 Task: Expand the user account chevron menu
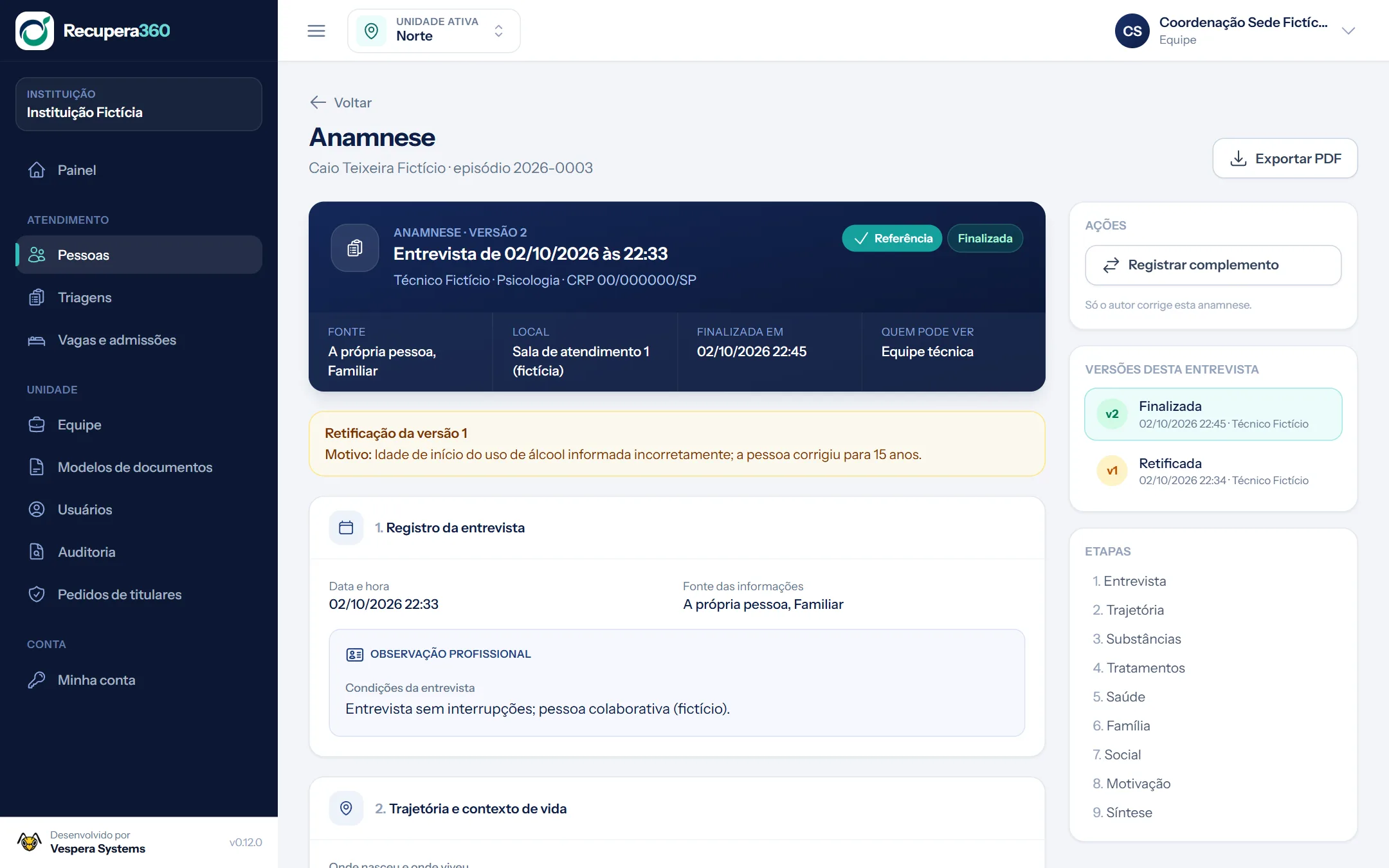1348,31
